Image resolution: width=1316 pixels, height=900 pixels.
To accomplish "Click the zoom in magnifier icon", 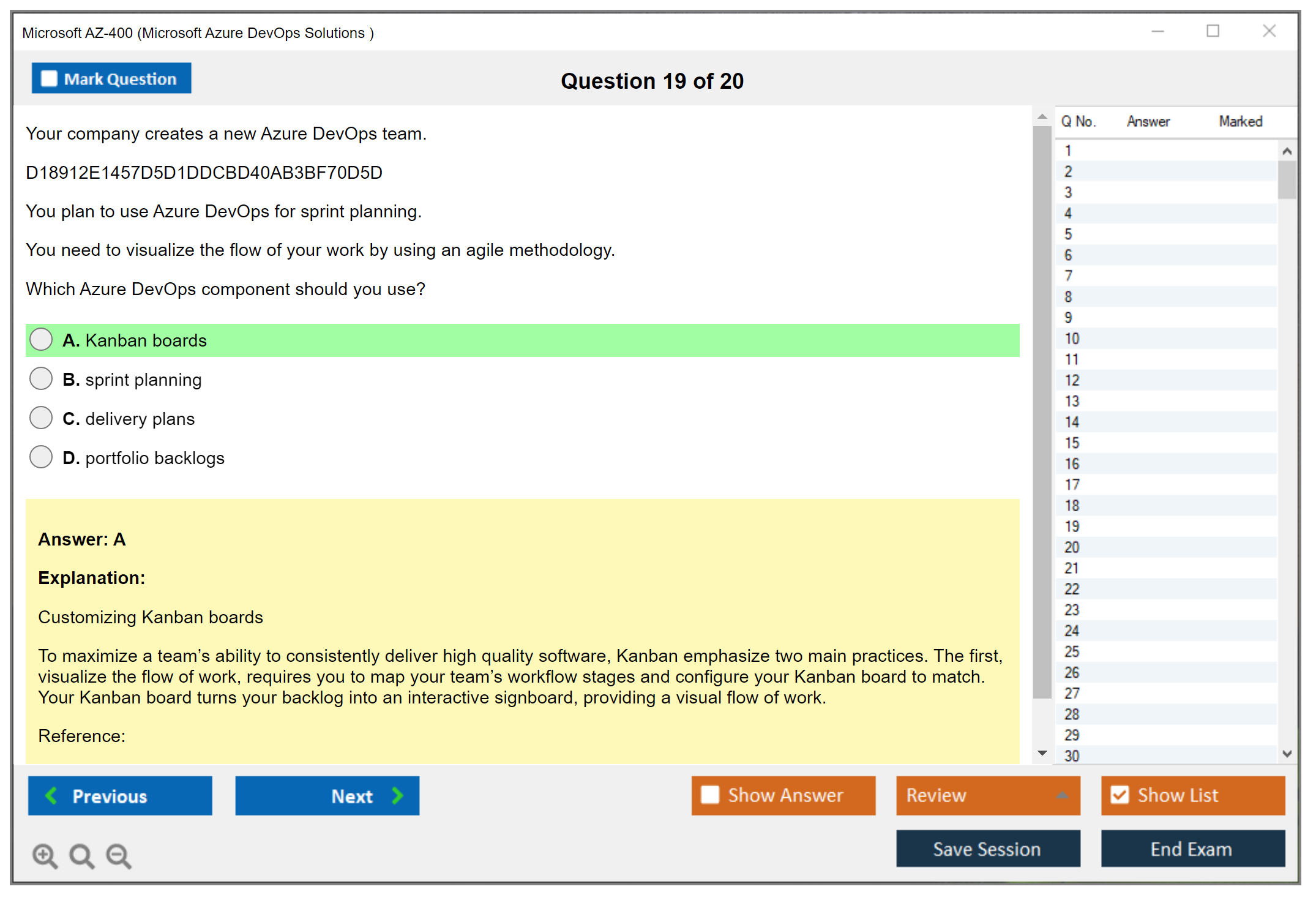I will [45, 855].
